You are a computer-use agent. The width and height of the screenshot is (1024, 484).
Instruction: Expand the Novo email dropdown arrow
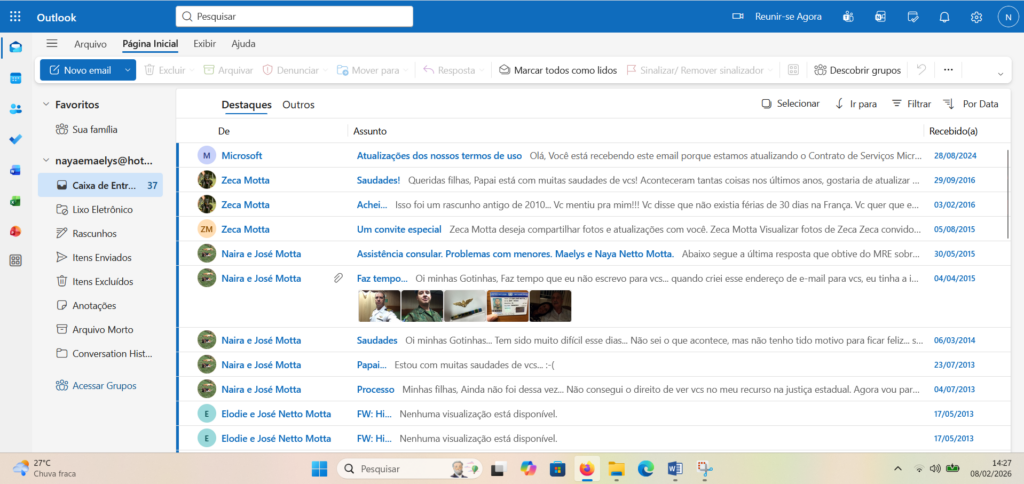128,70
